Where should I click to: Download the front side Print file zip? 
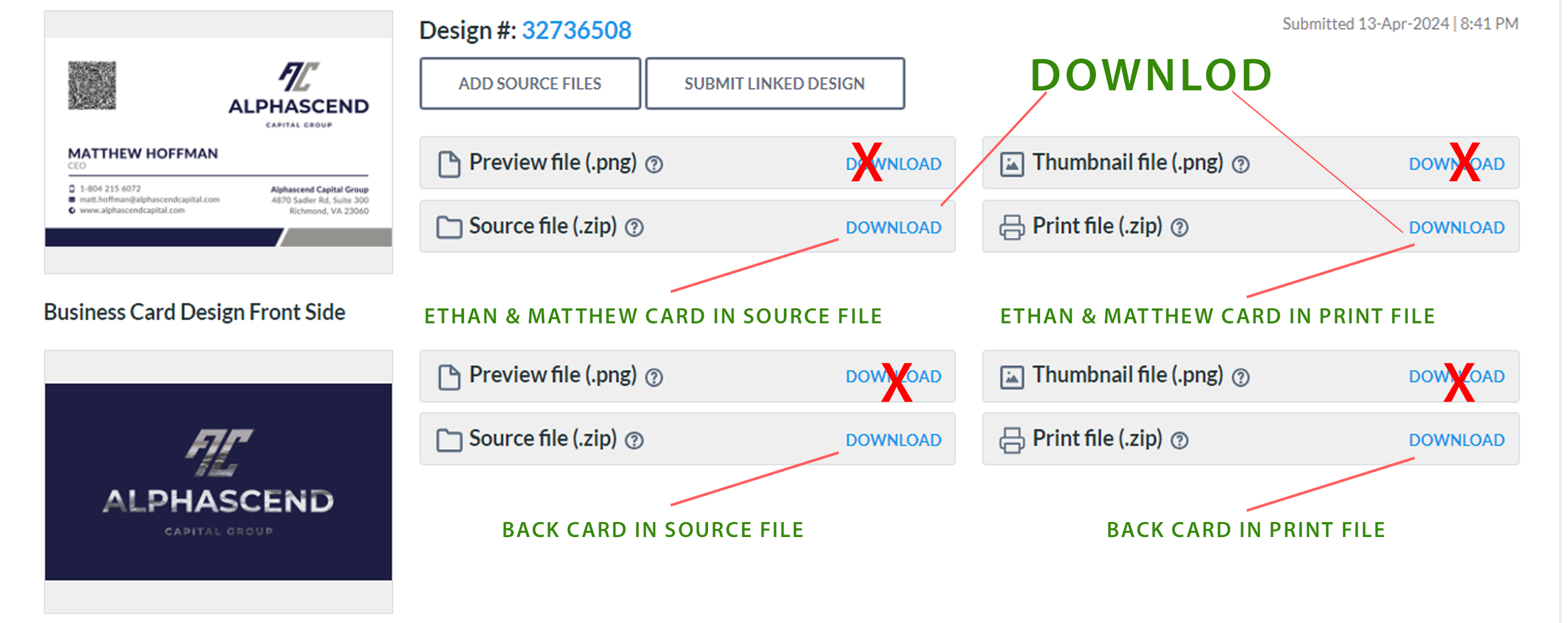point(1457,228)
